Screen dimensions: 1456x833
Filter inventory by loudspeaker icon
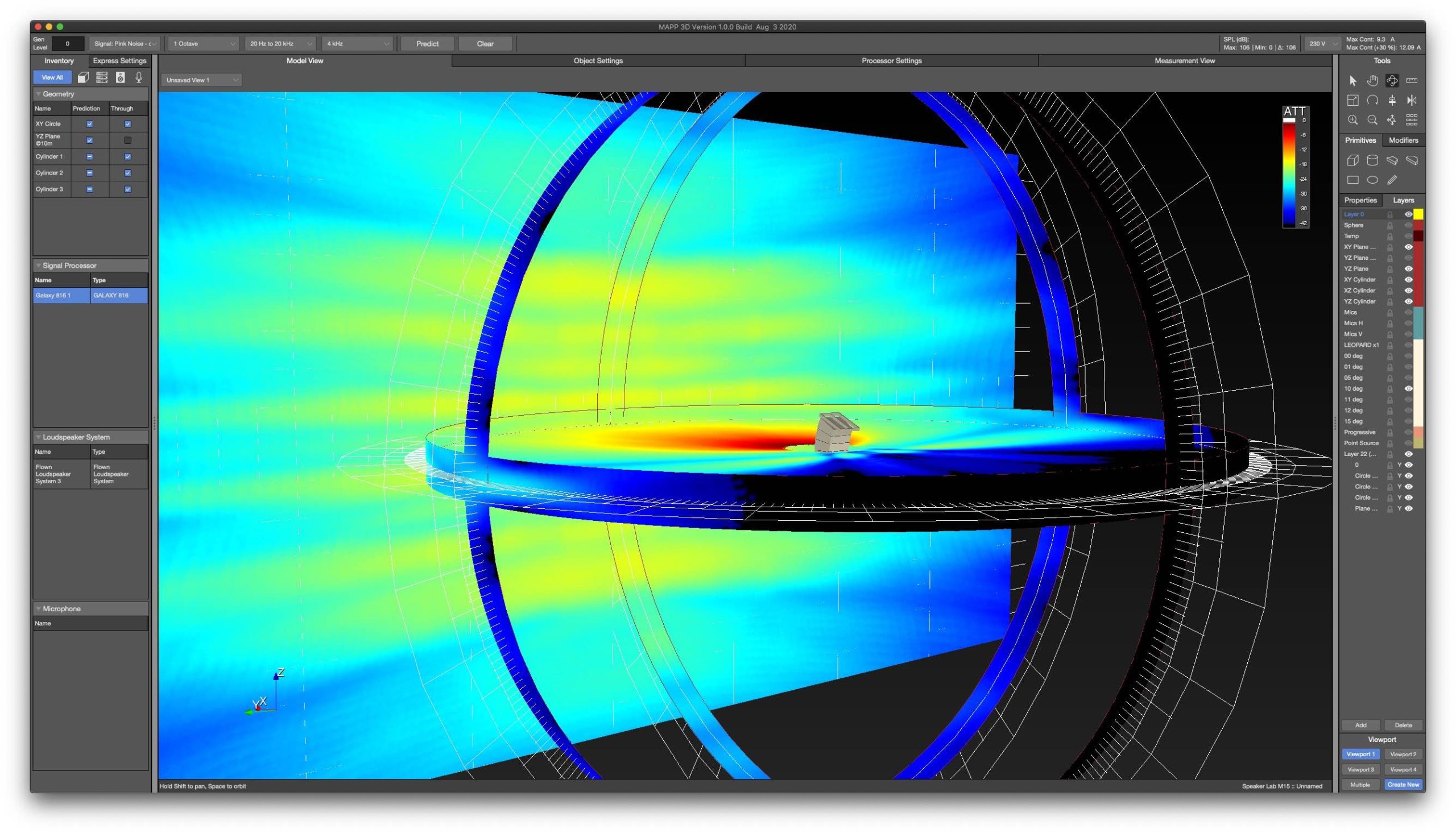(120, 77)
